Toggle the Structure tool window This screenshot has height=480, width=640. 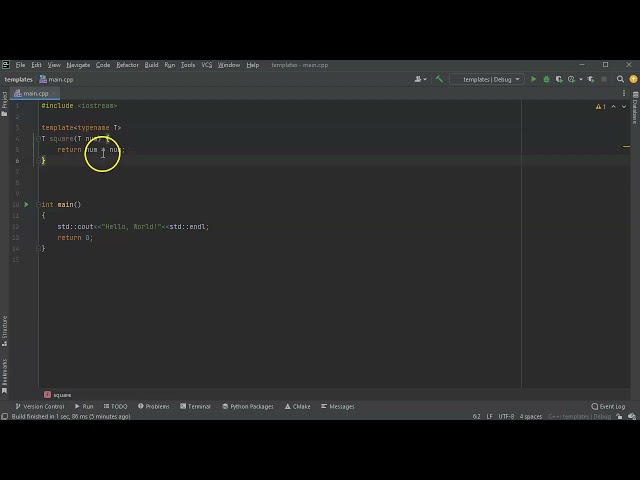point(4,331)
